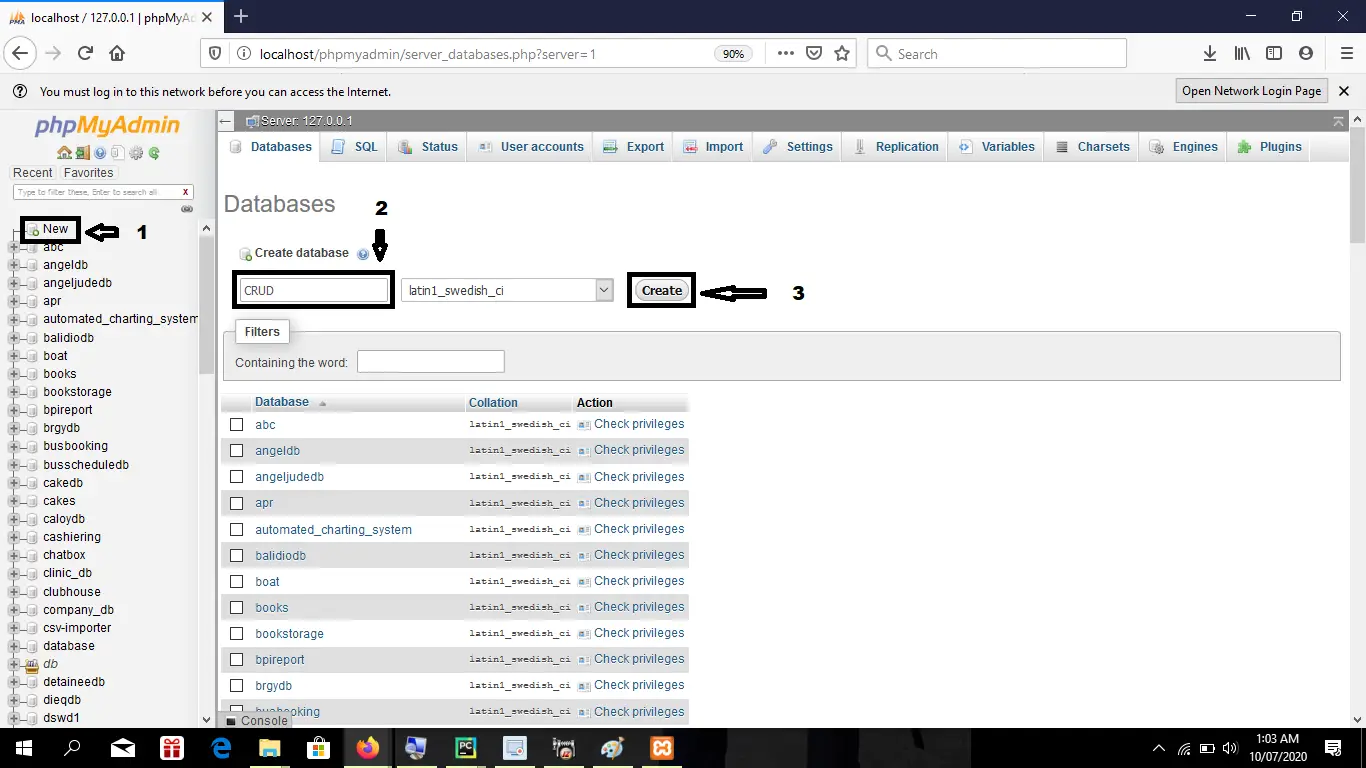The height and width of the screenshot is (768, 1366).
Task: Tick the checkbox for the abc database row
Action: pos(237,424)
